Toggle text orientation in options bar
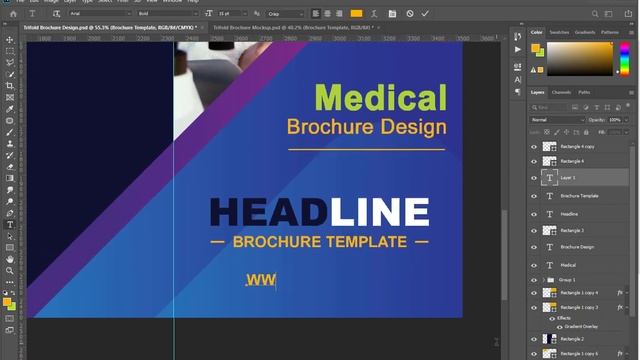Viewport: 640px width, 360px height. pyautogui.click(x=56, y=13)
